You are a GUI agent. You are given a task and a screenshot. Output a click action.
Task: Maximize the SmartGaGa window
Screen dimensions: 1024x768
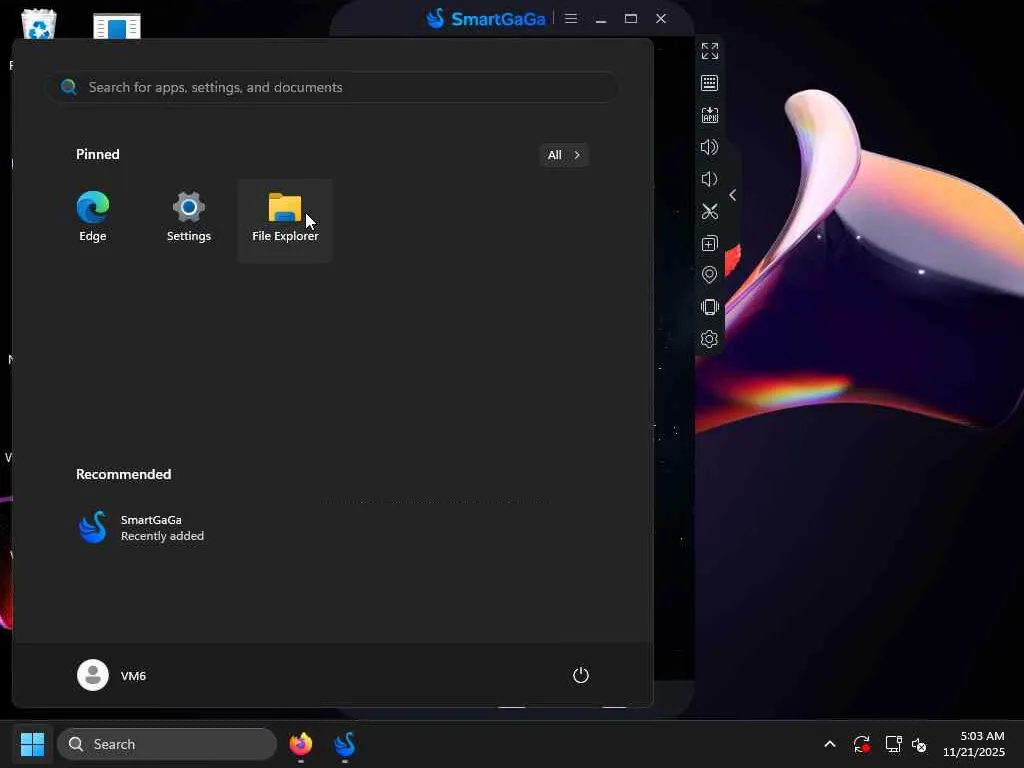point(631,18)
